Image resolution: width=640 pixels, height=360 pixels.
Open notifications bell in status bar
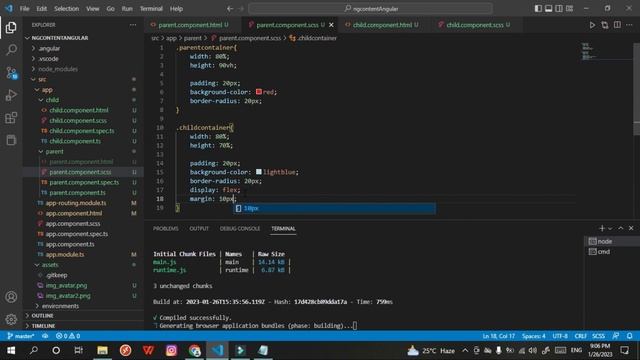[629, 336]
